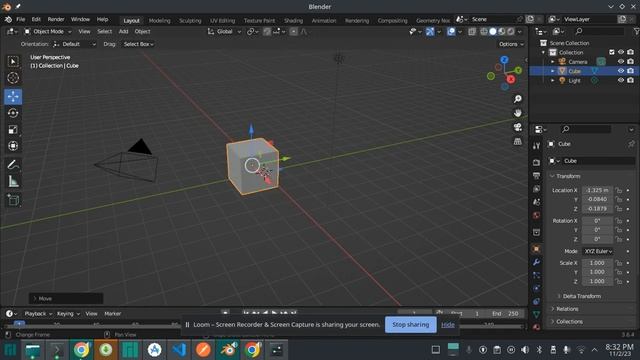
Task: Open the Global transform orientation dropdown
Action: point(224,31)
